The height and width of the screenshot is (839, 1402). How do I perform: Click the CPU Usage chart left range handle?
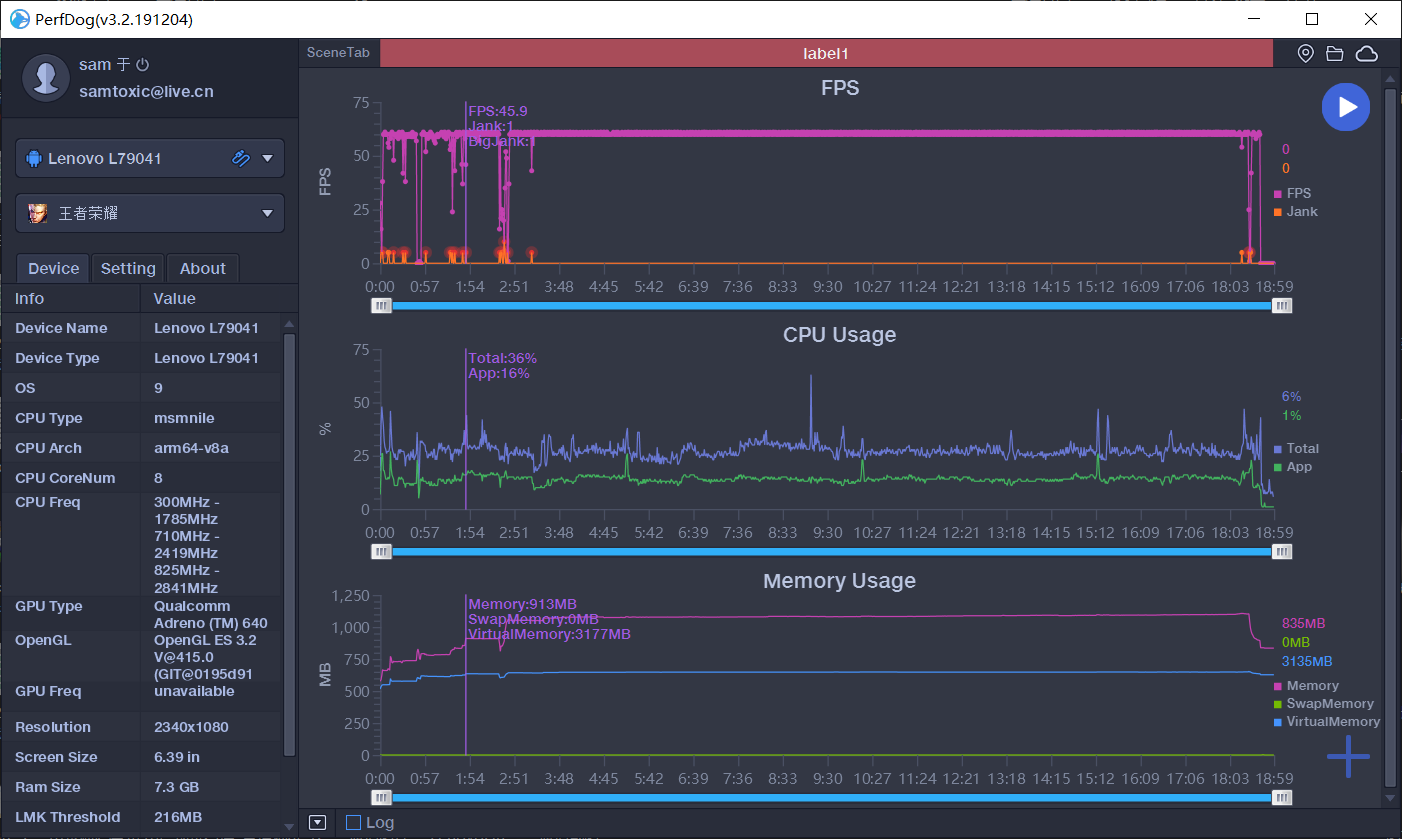[x=381, y=552]
